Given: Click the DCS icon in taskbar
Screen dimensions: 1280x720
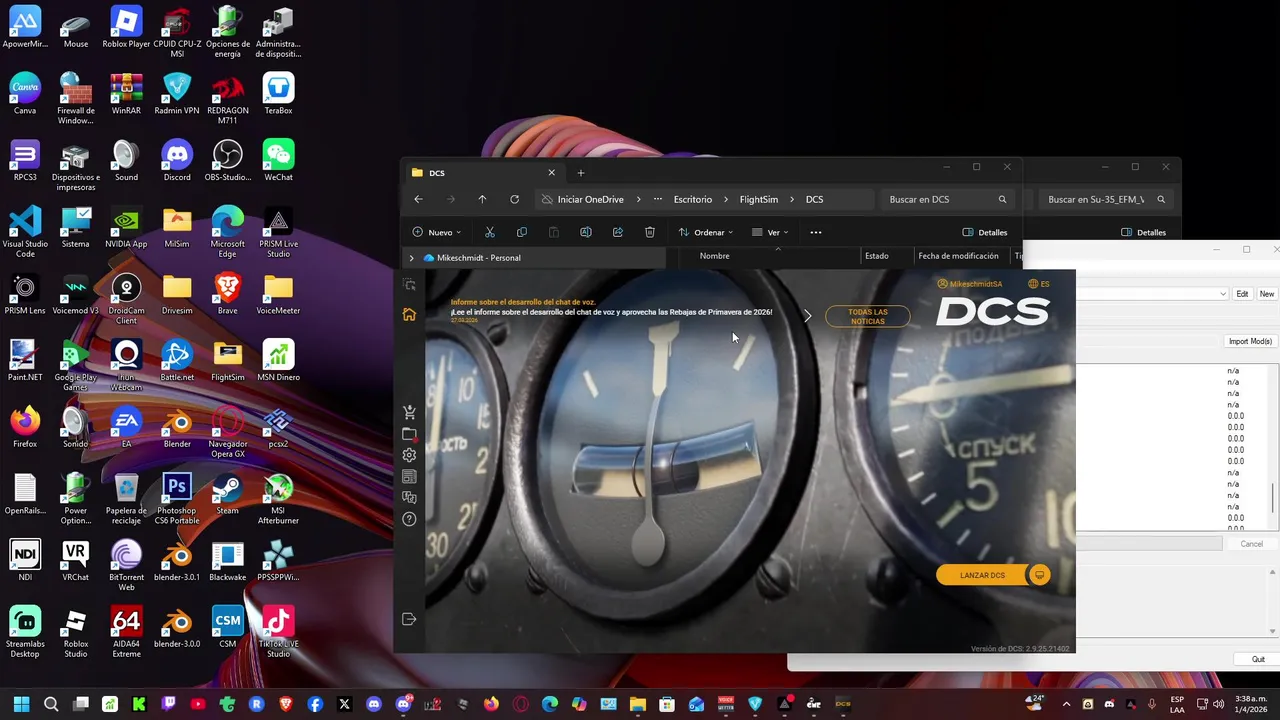Looking at the screenshot, I should pos(843,704).
